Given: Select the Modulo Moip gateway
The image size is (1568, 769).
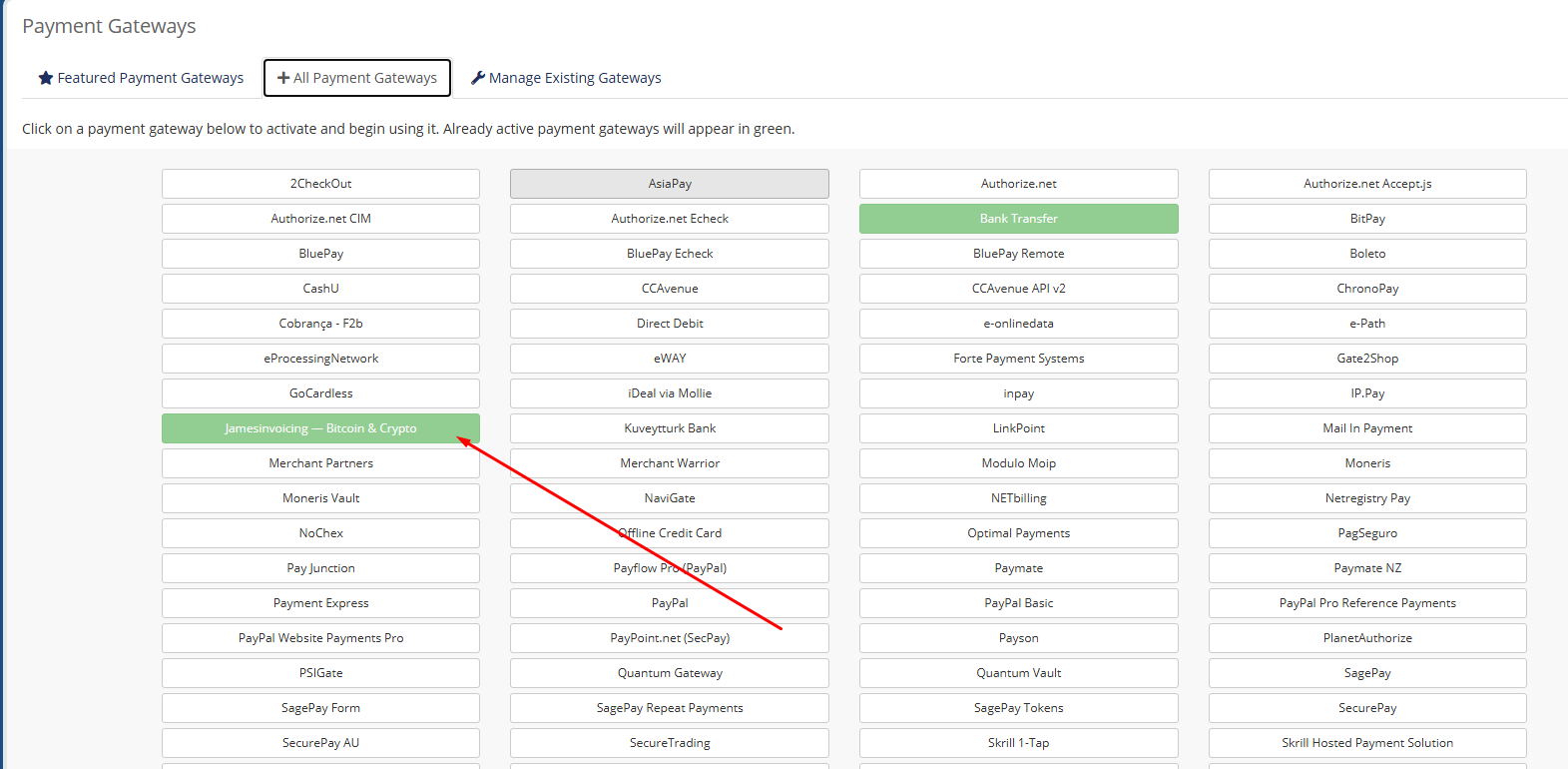Looking at the screenshot, I should [x=1019, y=463].
